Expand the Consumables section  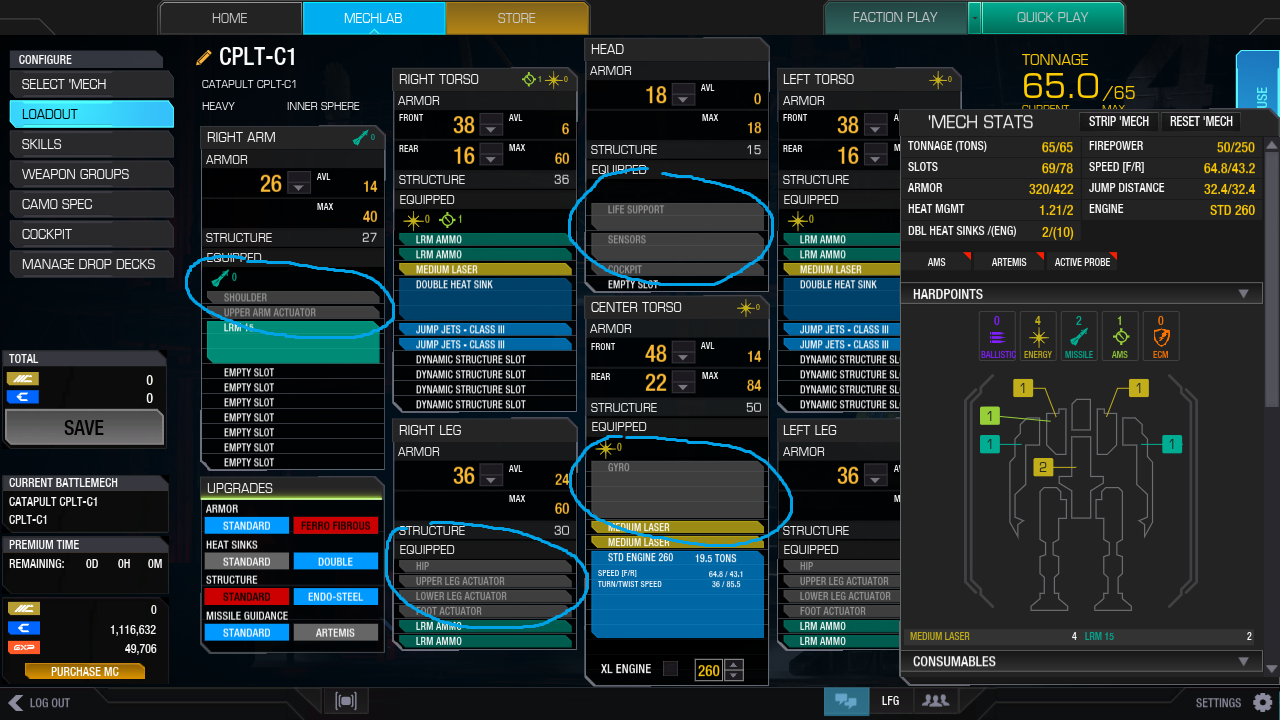coord(1243,661)
